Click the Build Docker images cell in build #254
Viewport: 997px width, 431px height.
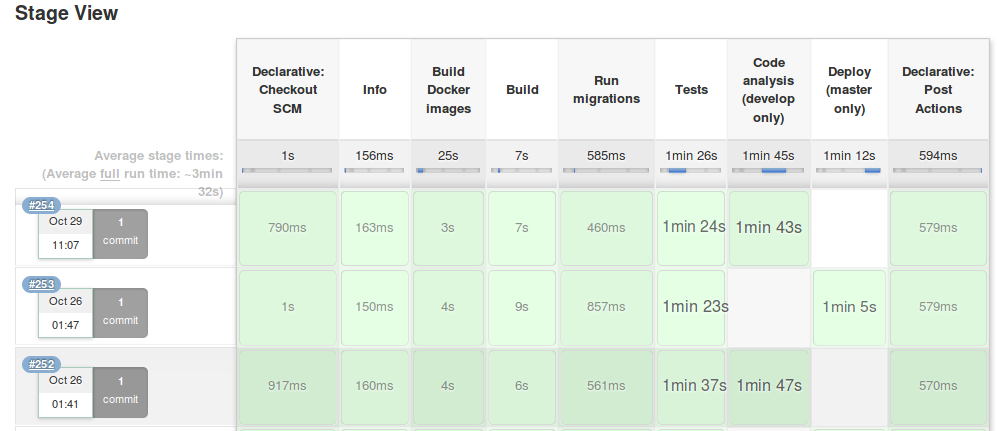448,228
